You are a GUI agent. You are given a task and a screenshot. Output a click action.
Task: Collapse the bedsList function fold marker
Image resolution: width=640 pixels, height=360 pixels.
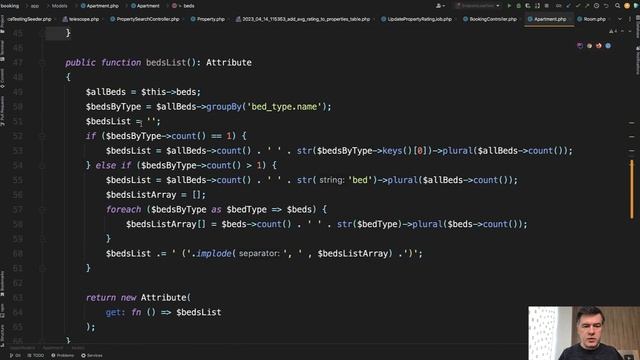click(x=42, y=62)
